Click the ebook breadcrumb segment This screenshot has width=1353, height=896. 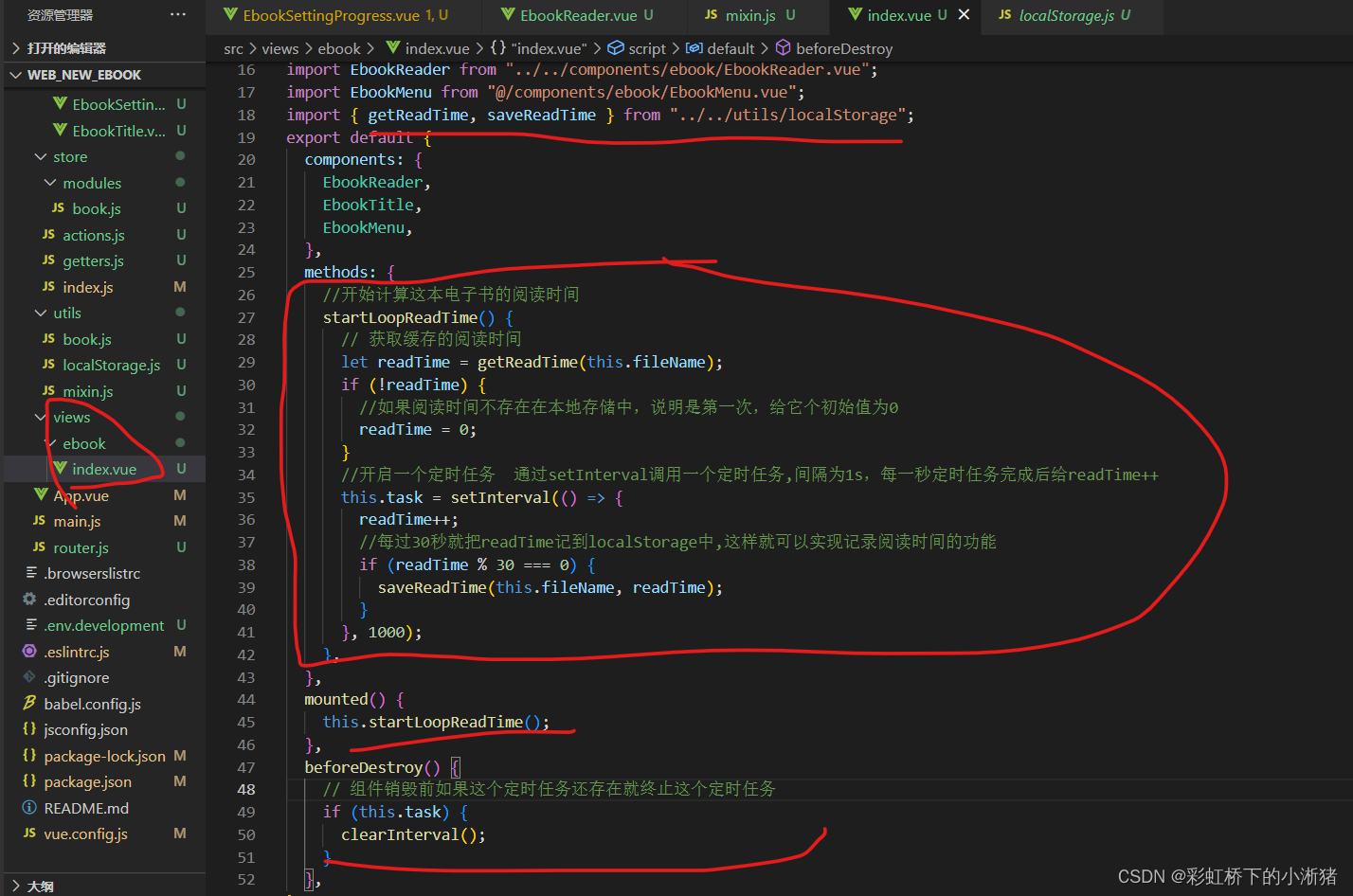[338, 48]
